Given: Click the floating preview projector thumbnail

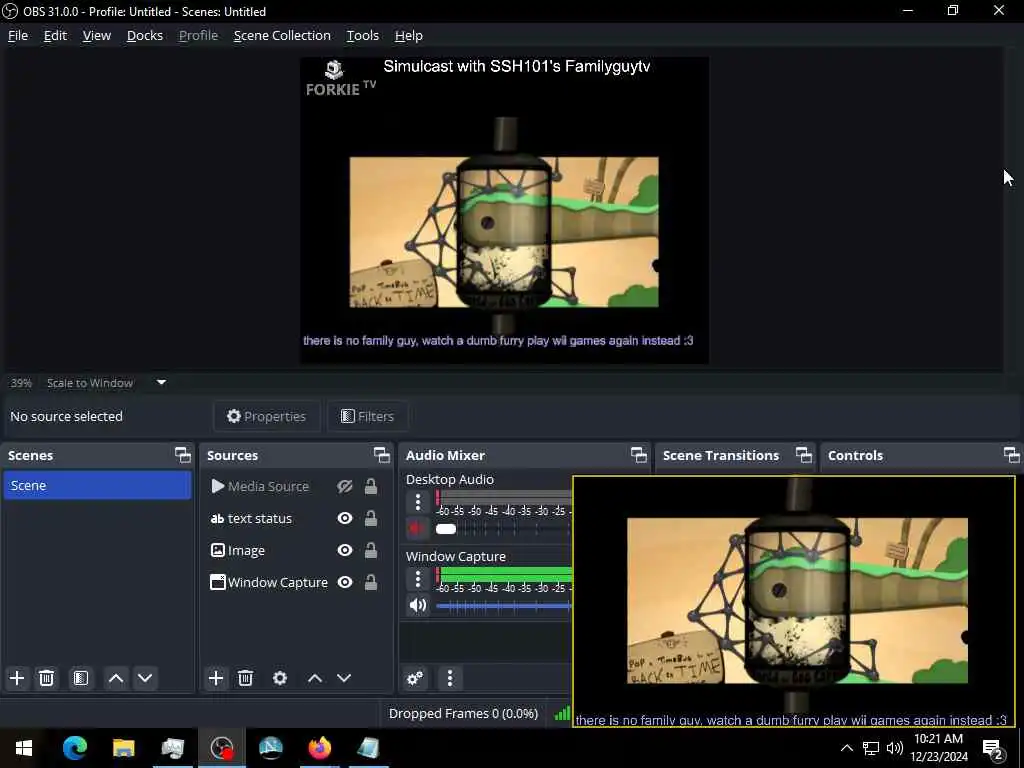Looking at the screenshot, I should (793, 601).
